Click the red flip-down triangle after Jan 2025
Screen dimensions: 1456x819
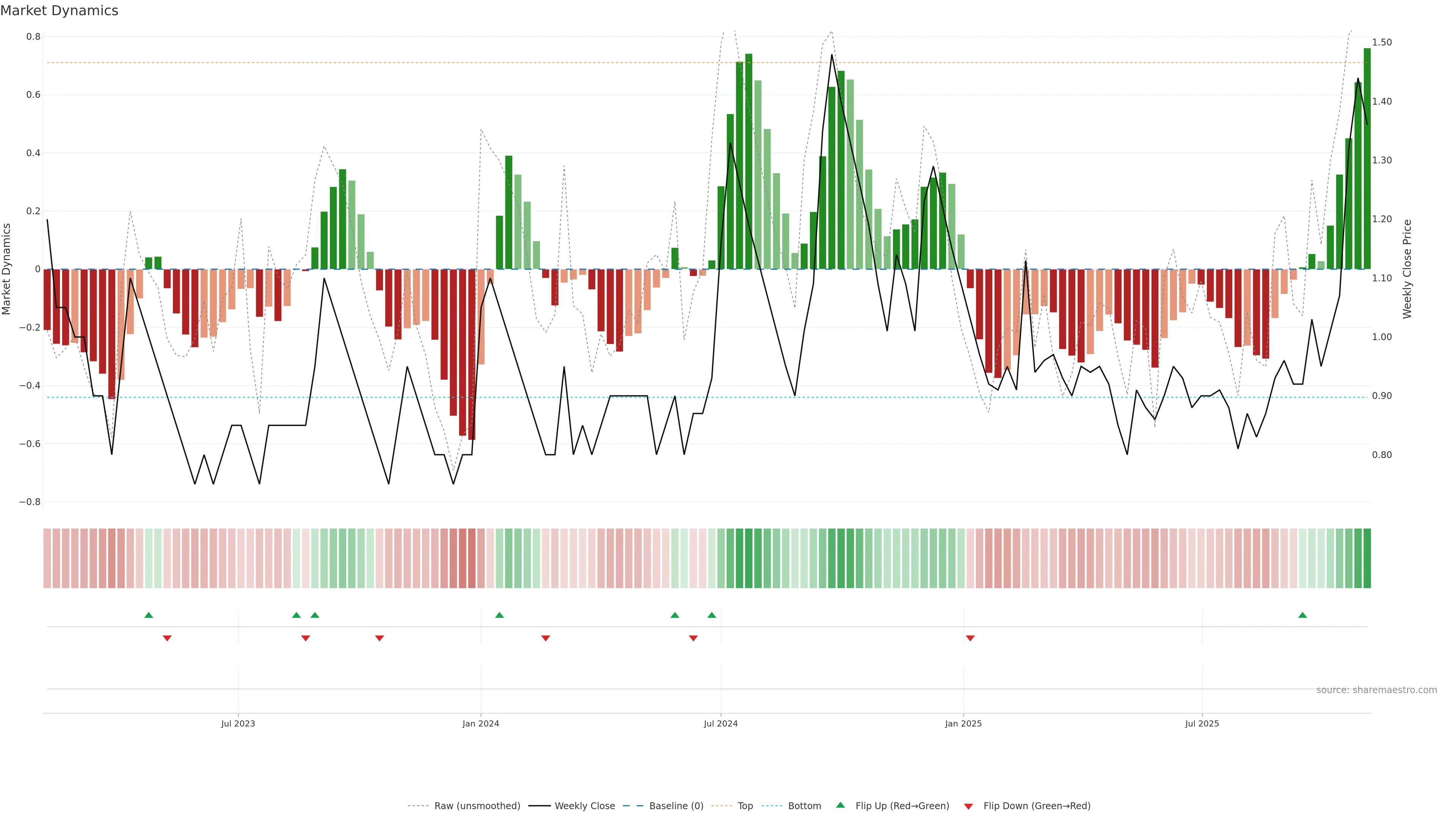coord(970,638)
